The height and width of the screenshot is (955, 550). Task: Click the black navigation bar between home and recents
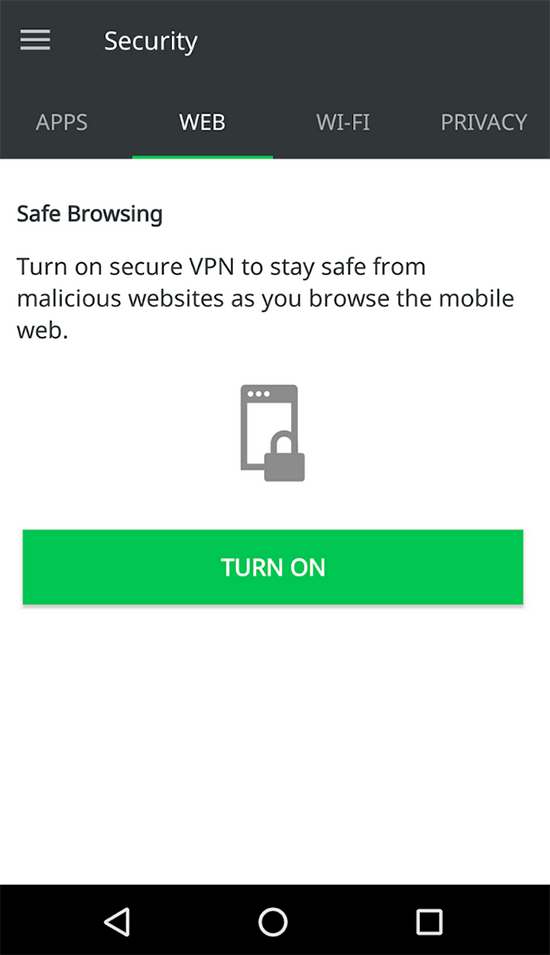coord(351,922)
